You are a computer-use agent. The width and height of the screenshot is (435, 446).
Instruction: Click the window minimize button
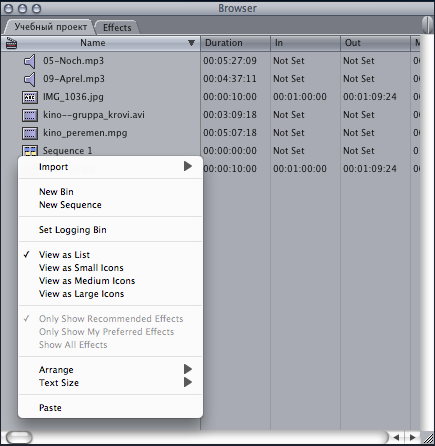[22, 8]
